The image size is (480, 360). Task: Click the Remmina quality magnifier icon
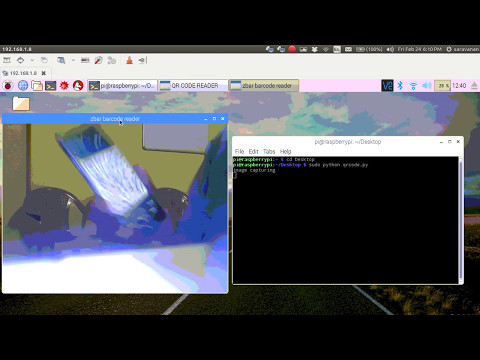point(61,60)
